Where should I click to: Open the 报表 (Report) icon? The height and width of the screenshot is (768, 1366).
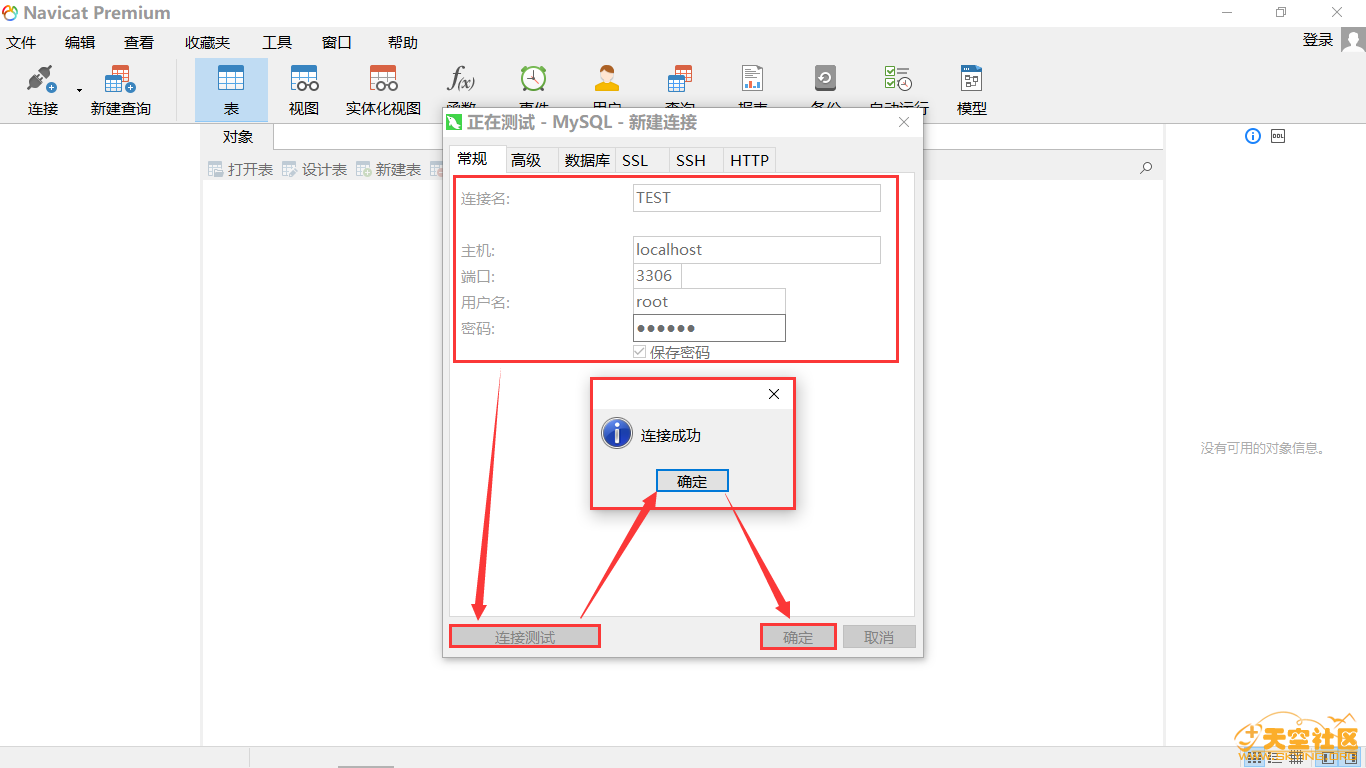point(751,78)
